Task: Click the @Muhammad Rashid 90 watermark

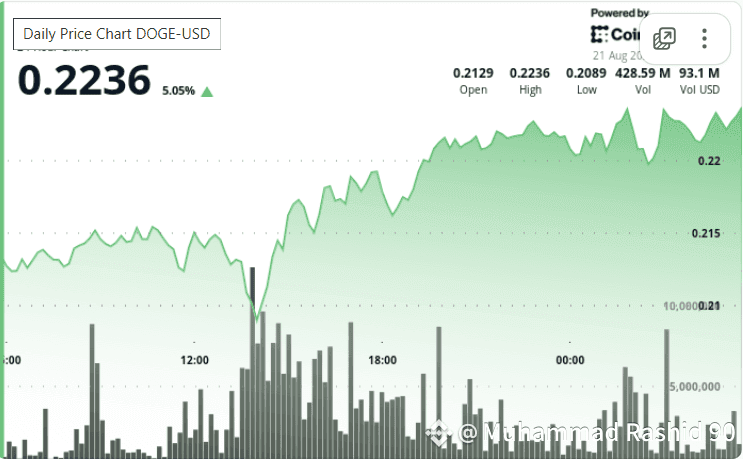Action: (x=596, y=432)
